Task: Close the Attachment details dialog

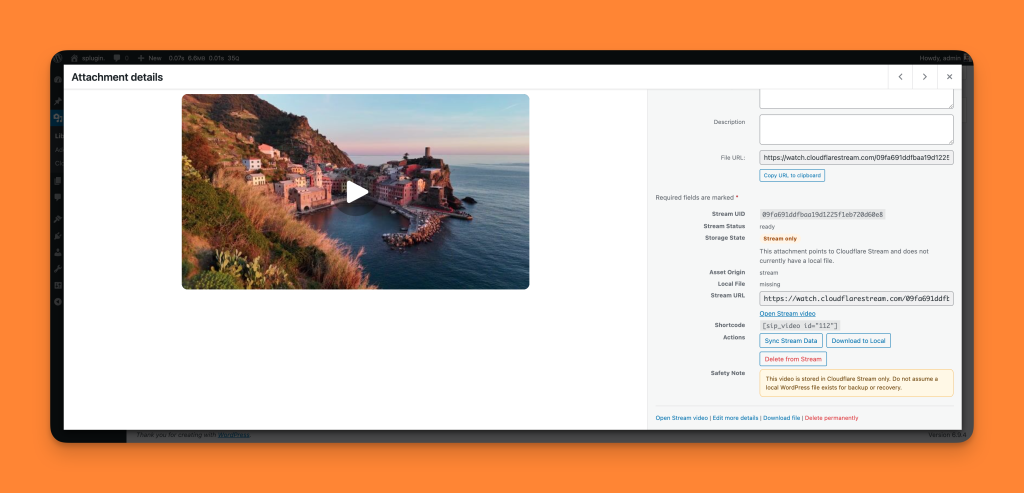Action: [x=949, y=77]
